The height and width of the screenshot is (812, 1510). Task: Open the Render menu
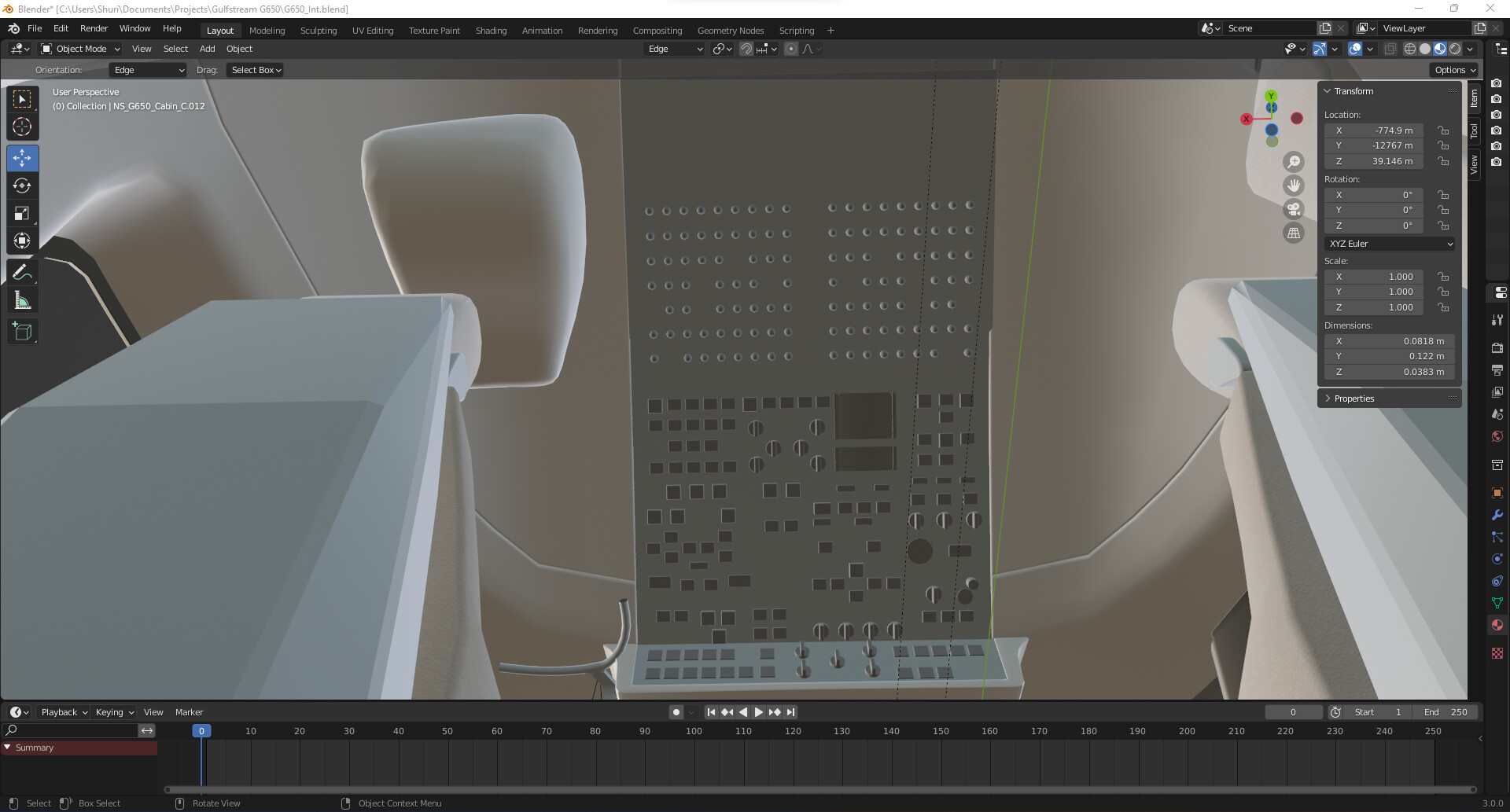(94, 28)
